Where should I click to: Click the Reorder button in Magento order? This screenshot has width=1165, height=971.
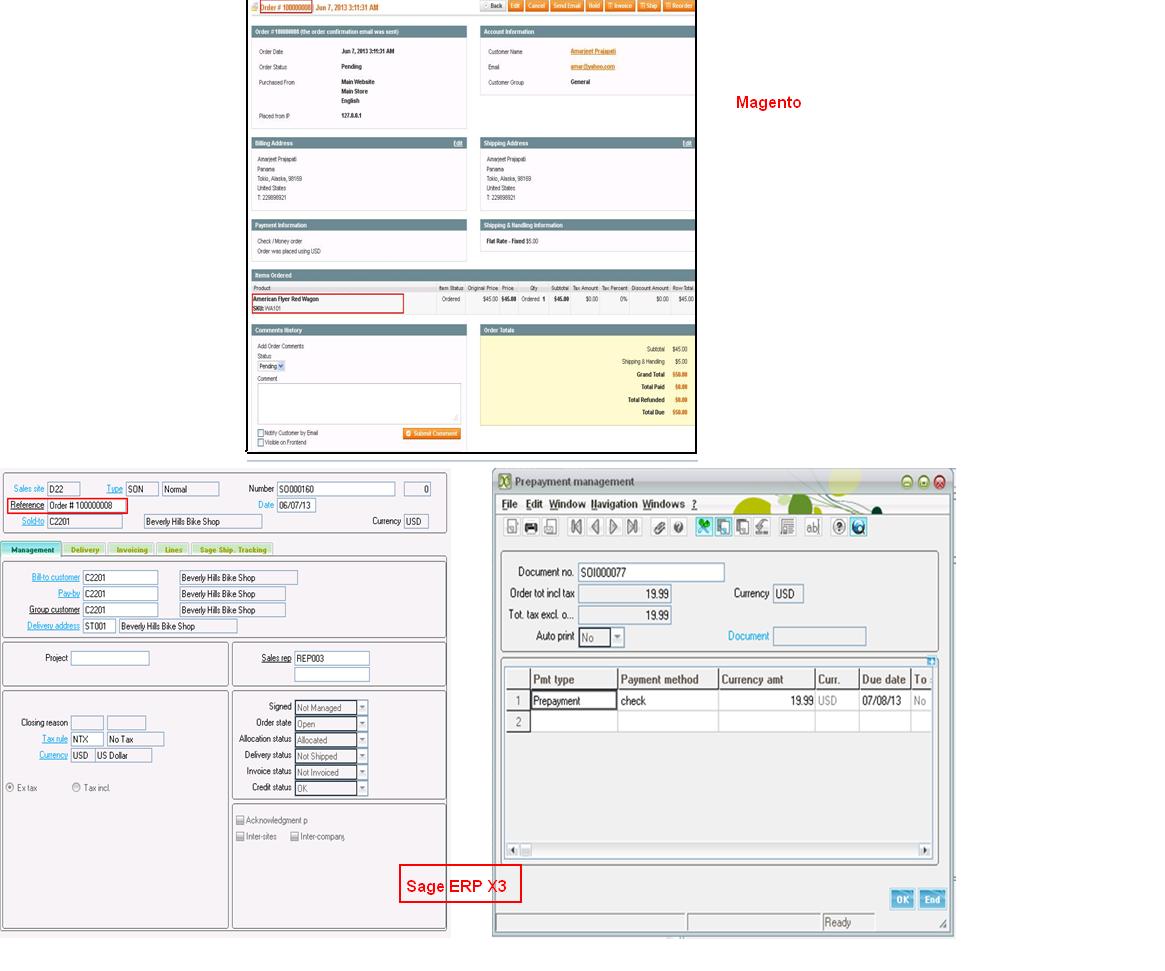click(x=678, y=6)
